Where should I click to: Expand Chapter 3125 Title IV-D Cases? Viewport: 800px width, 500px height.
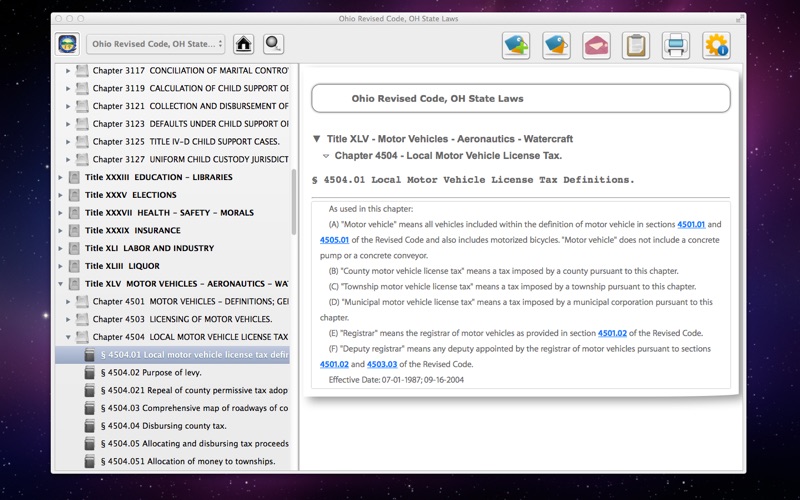point(68,142)
